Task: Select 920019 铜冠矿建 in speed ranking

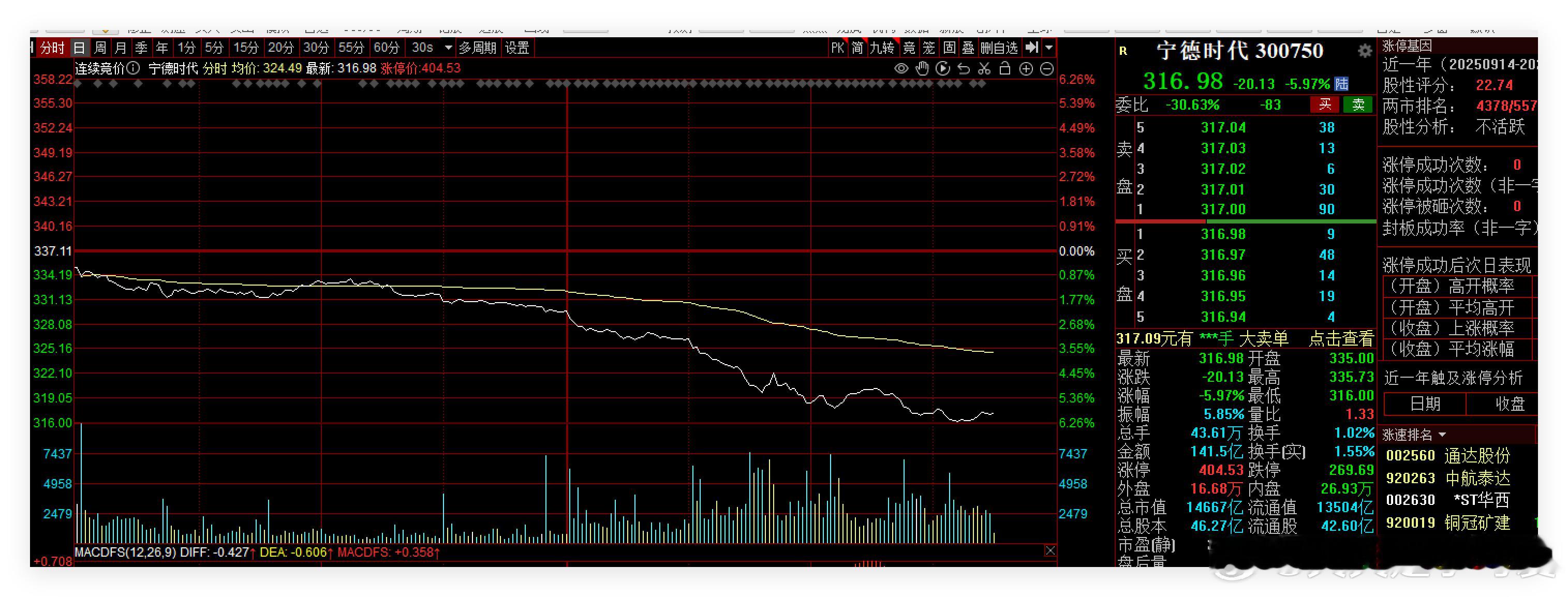Action: (1448, 523)
